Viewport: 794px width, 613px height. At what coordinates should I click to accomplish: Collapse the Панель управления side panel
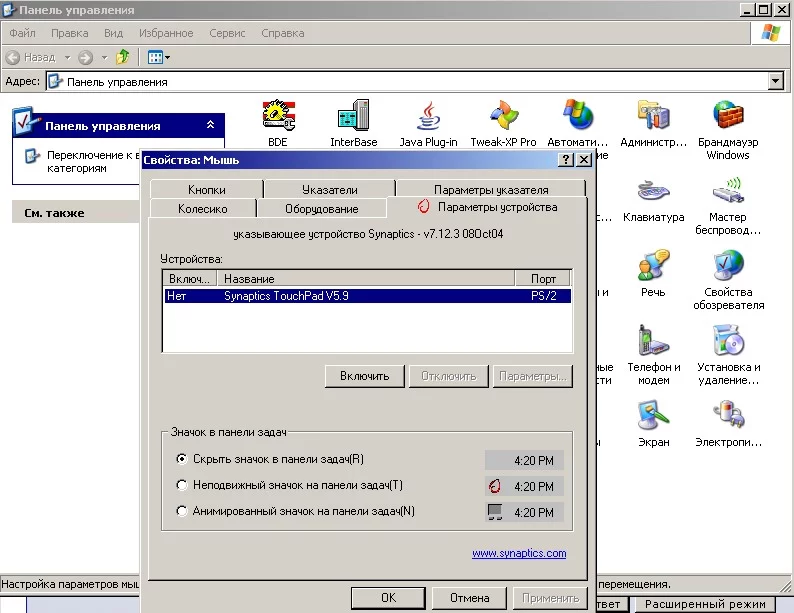(x=210, y=125)
